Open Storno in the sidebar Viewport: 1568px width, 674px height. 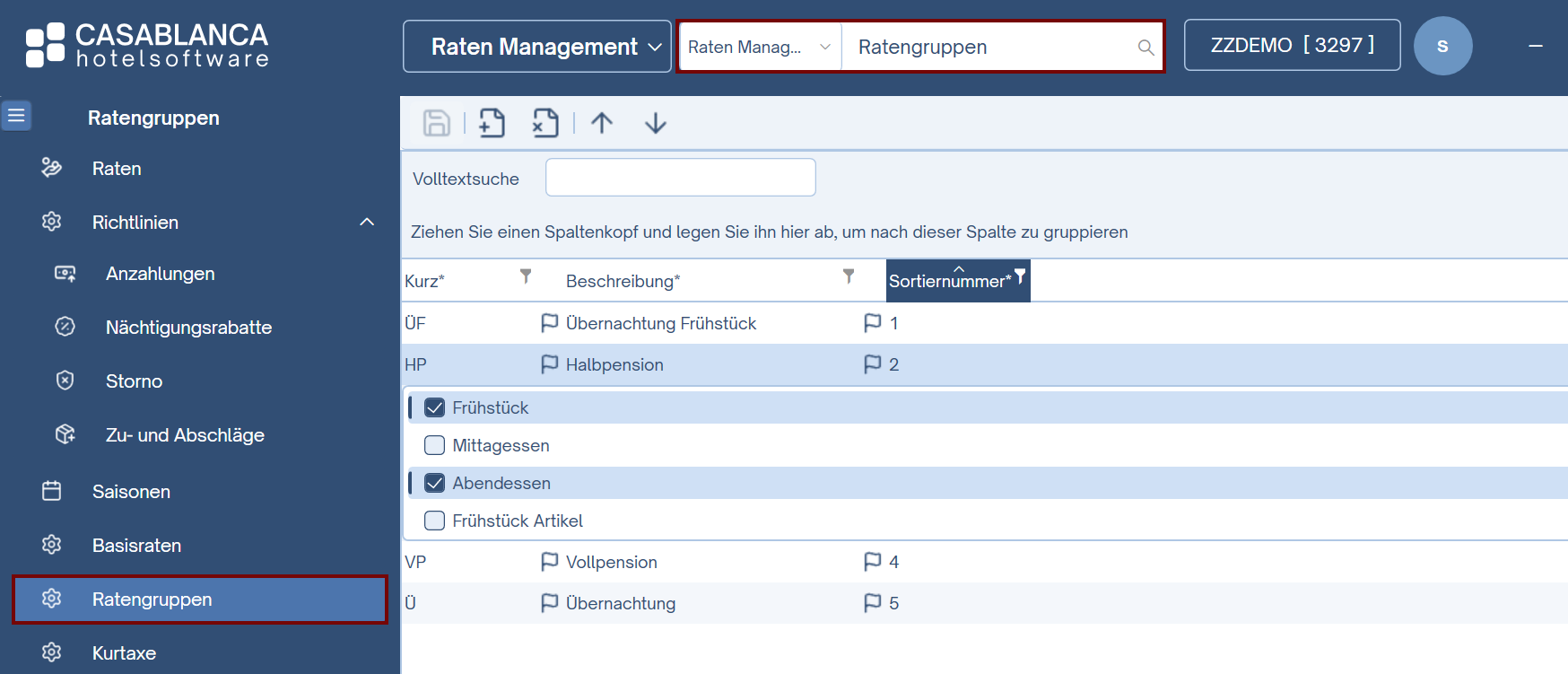134,381
